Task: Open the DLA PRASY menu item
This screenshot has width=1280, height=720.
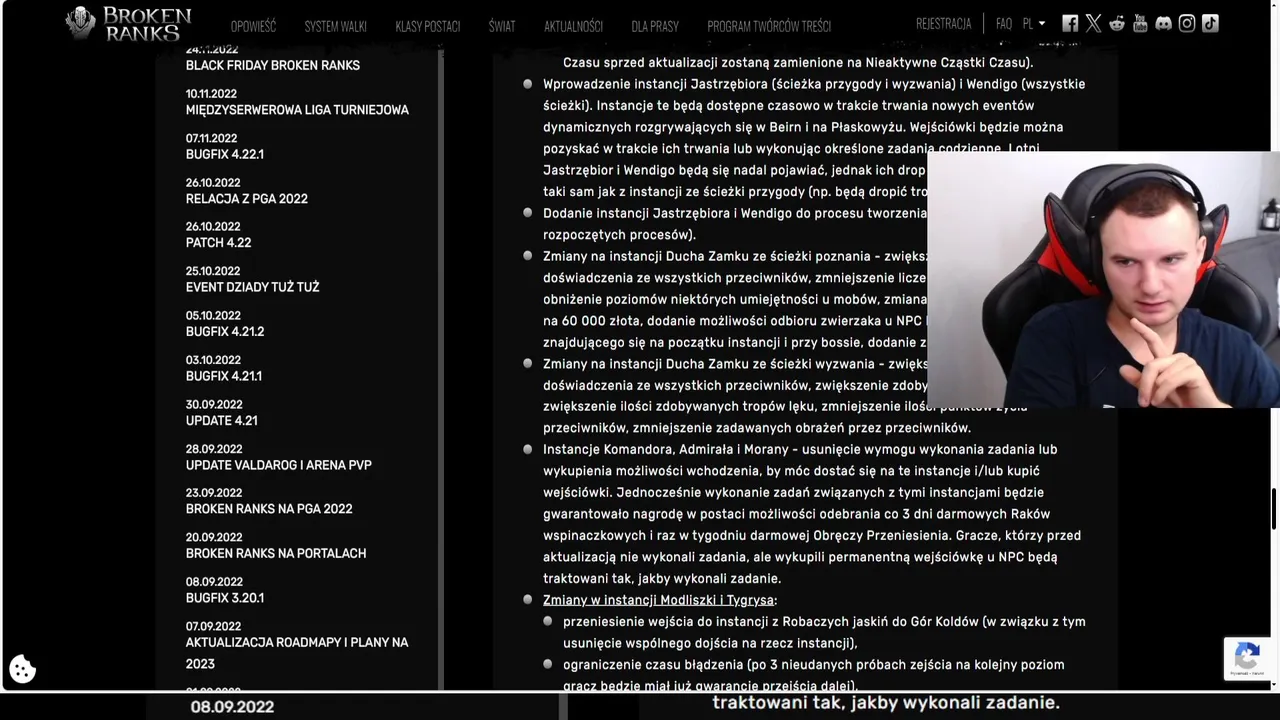Action: click(655, 26)
